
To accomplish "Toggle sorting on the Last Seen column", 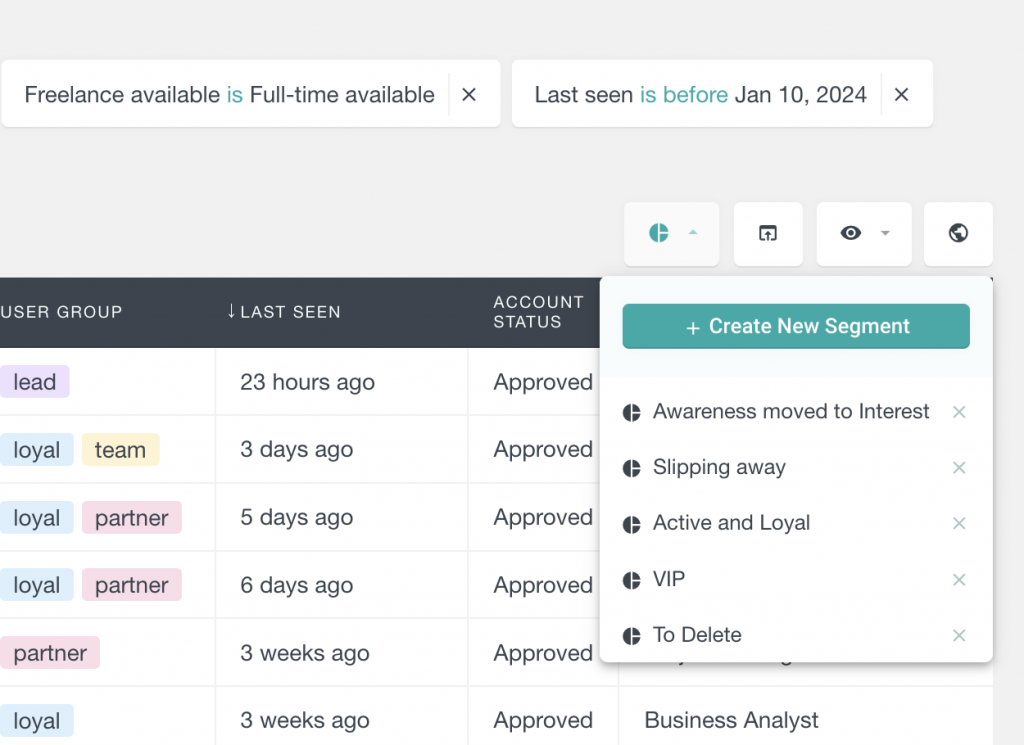I will click(283, 311).
